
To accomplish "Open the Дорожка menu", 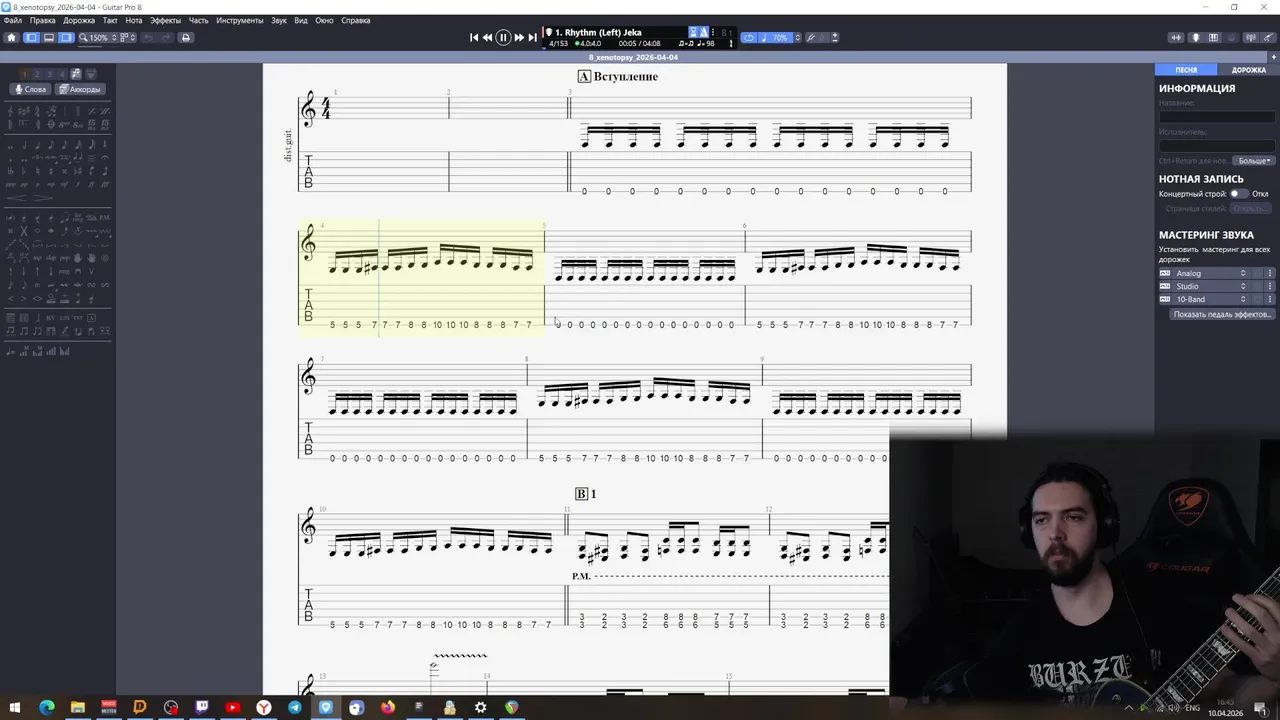I will pos(79,20).
